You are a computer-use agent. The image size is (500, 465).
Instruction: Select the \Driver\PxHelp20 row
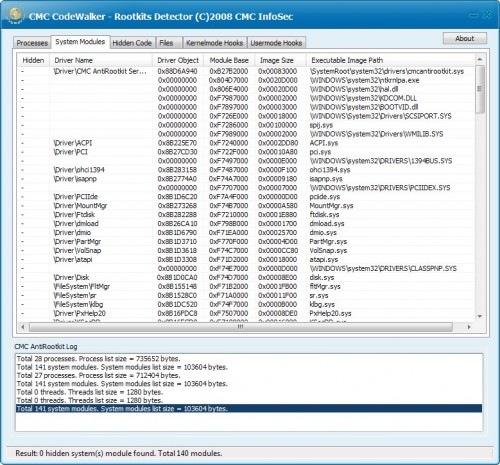pyautogui.click(x=246, y=314)
